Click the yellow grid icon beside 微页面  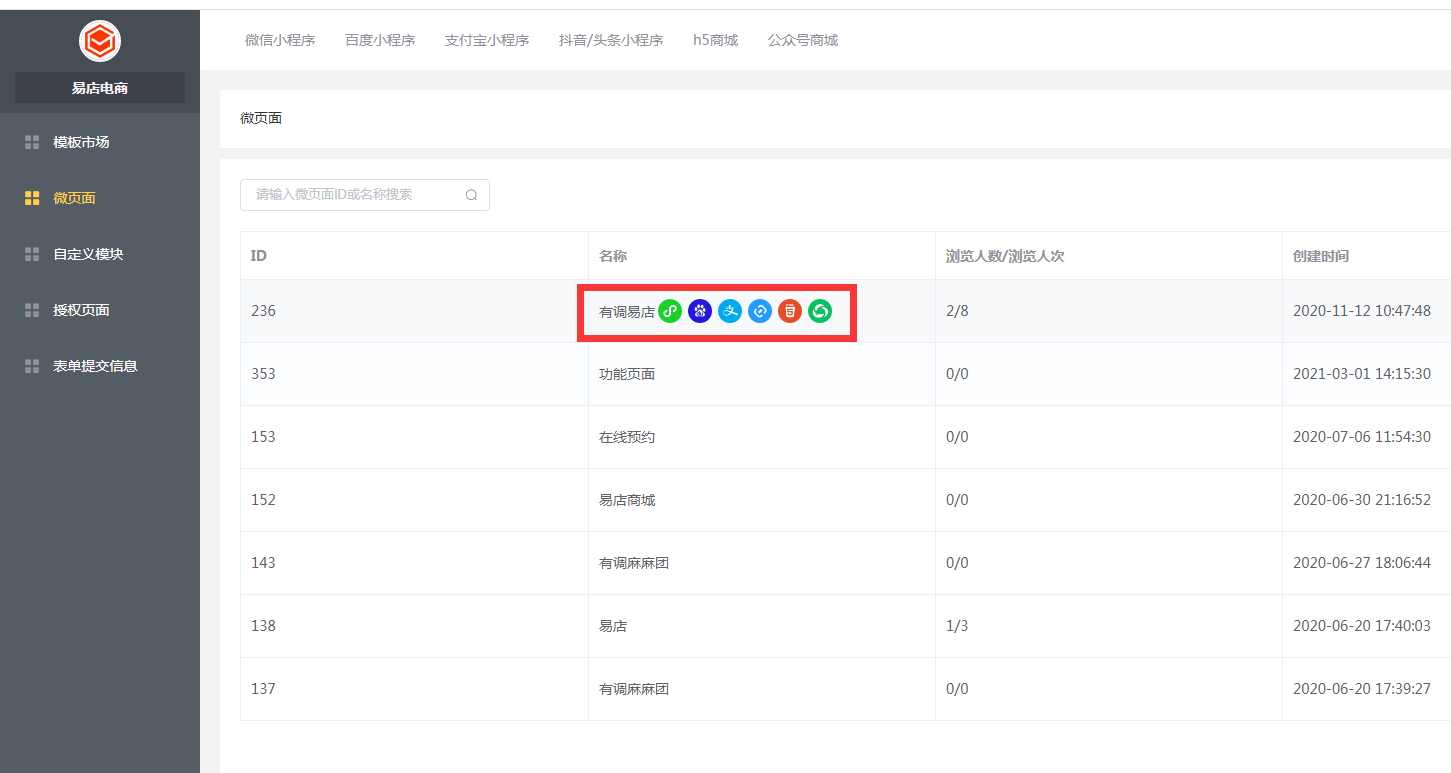pyautogui.click(x=32, y=198)
